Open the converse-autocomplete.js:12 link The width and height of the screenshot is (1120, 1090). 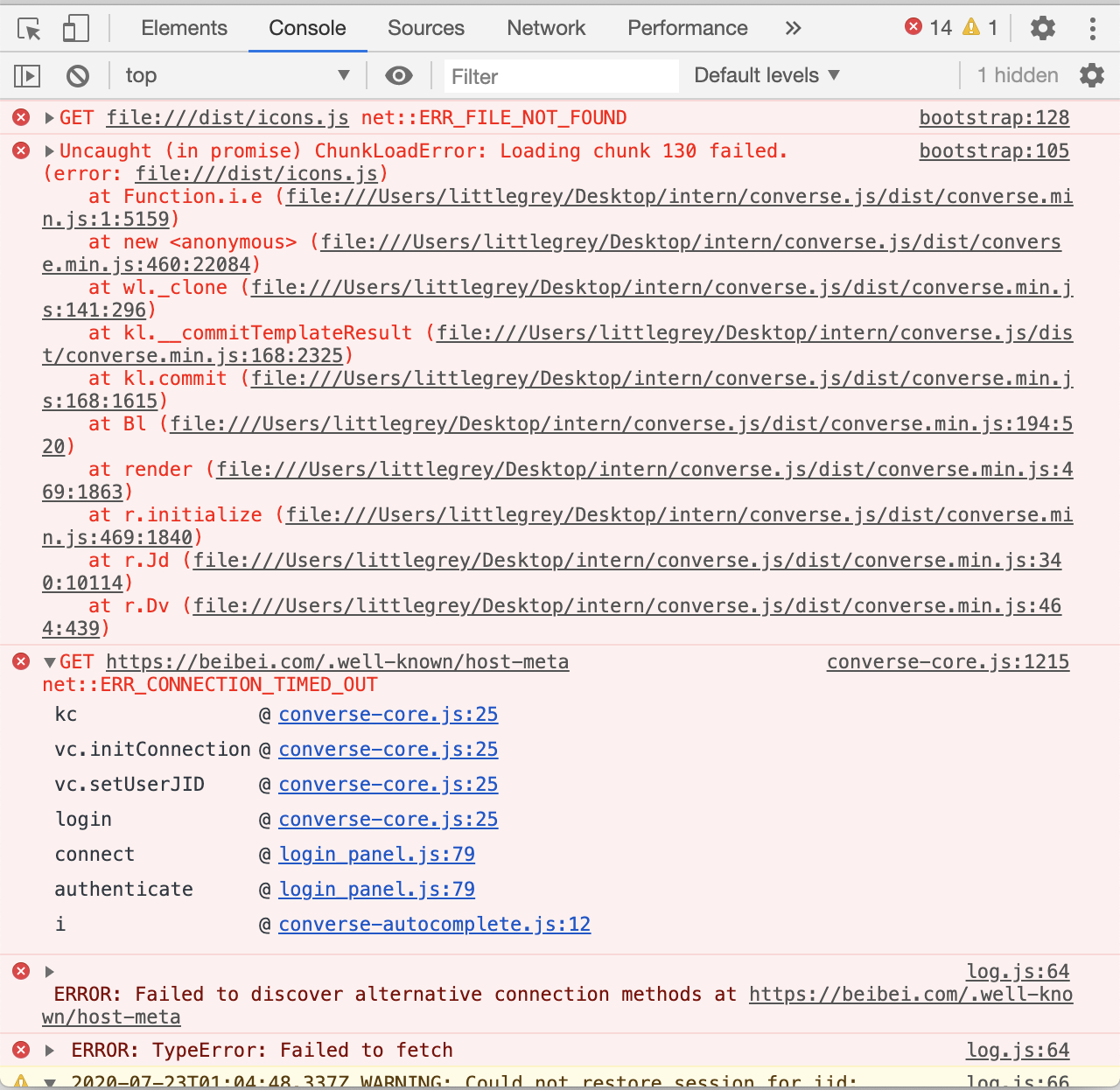coord(435,925)
